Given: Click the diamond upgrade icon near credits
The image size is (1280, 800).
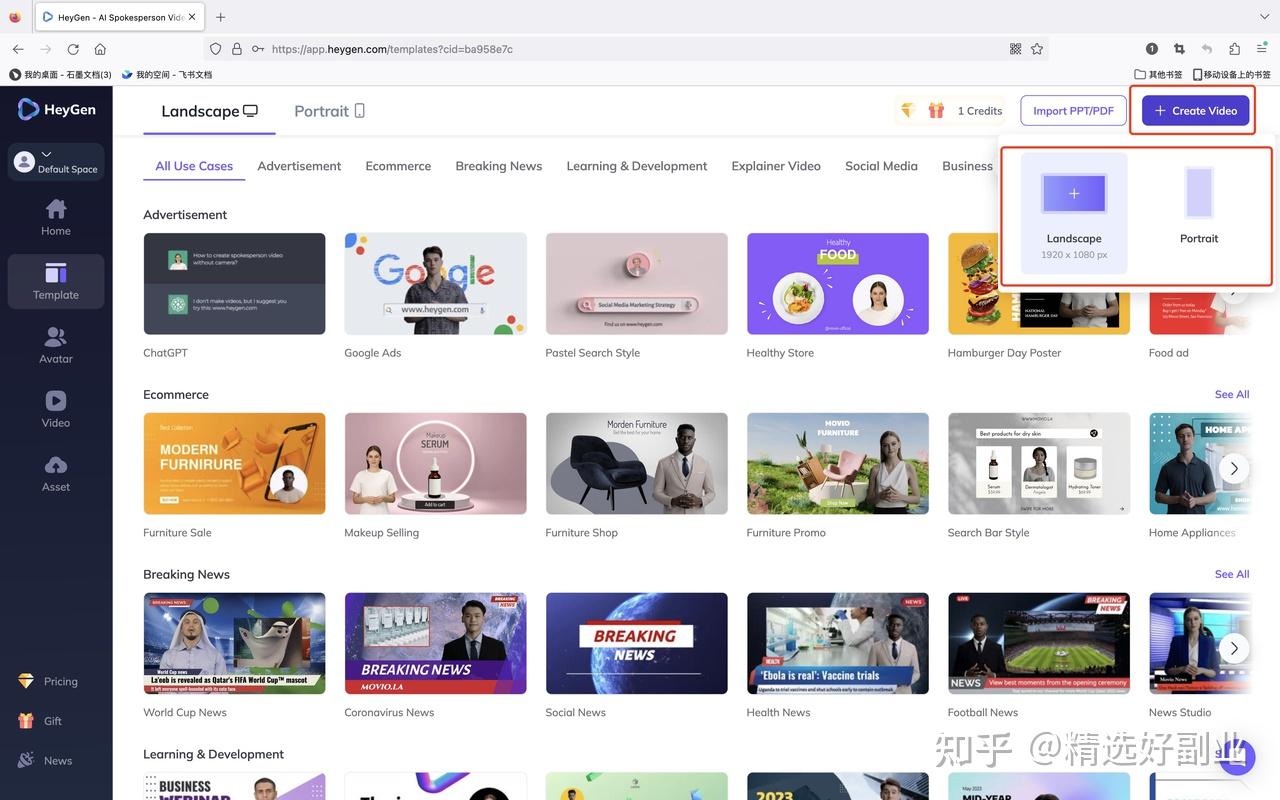Looking at the screenshot, I should coord(907,110).
